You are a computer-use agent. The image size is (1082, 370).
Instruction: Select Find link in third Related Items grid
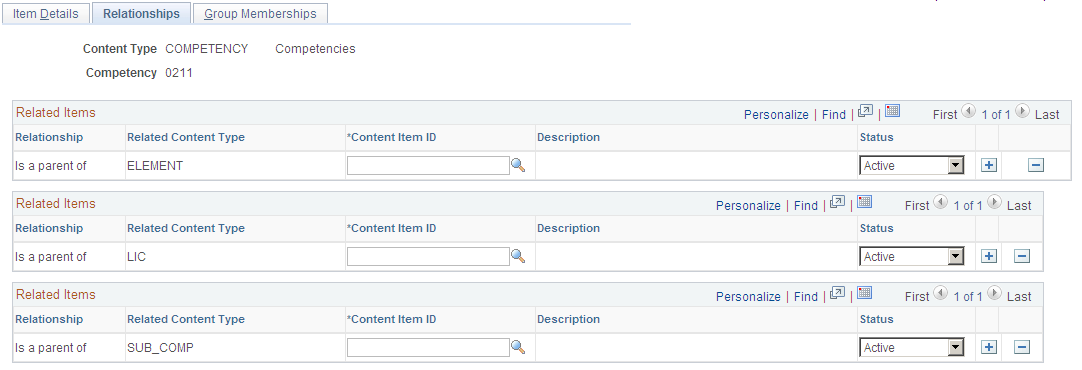point(805,297)
